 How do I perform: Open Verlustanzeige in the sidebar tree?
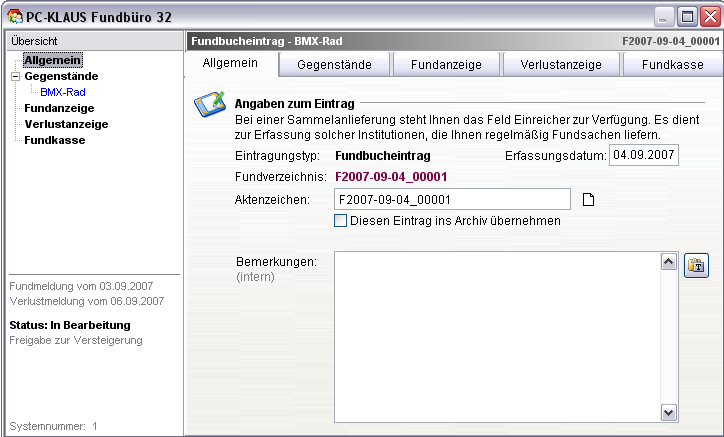66,124
